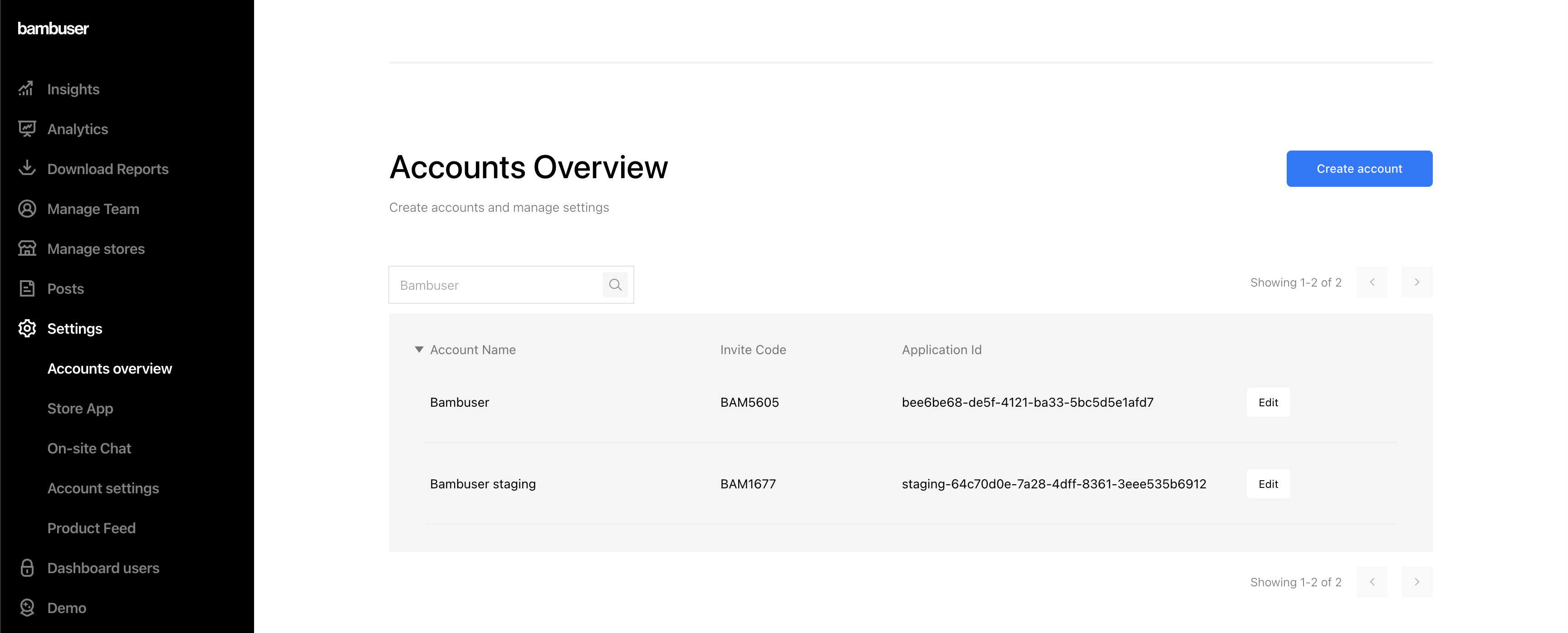Screen dimensions: 1568x633
Task: Click the Download Reports arrow icon
Action: coord(26,168)
